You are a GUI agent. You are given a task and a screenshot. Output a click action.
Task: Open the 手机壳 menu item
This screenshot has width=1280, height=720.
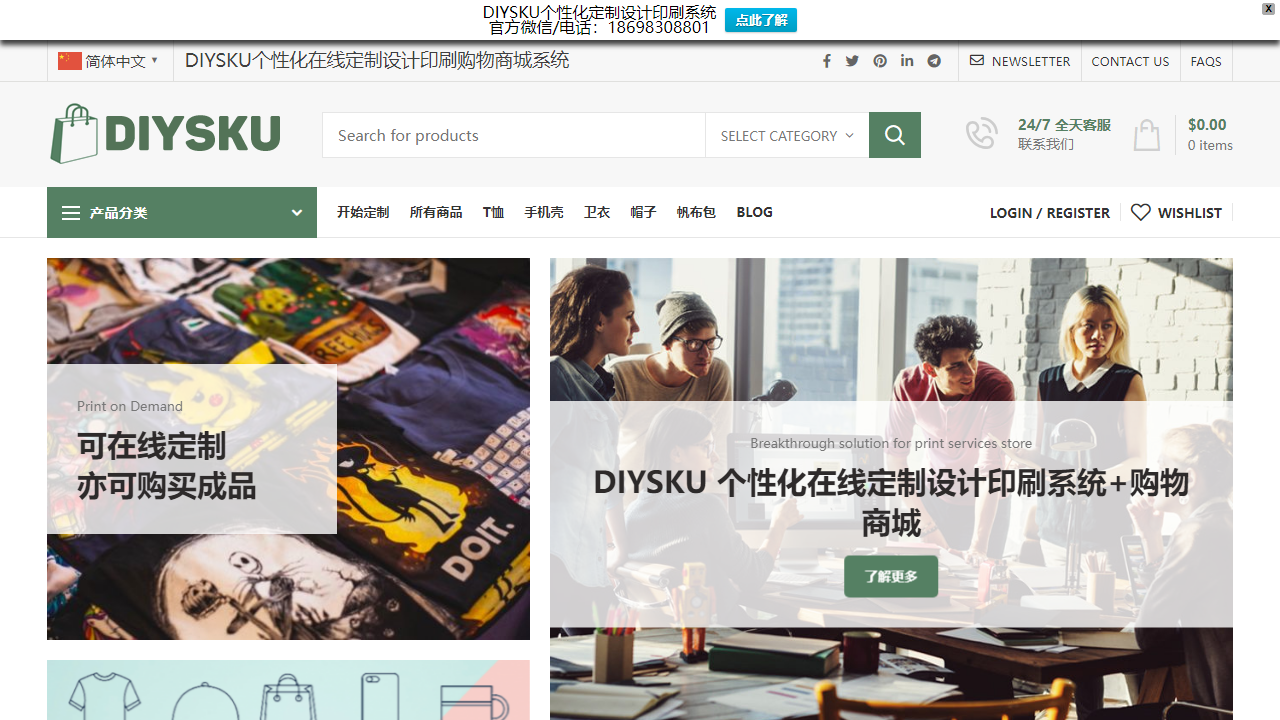[544, 212]
